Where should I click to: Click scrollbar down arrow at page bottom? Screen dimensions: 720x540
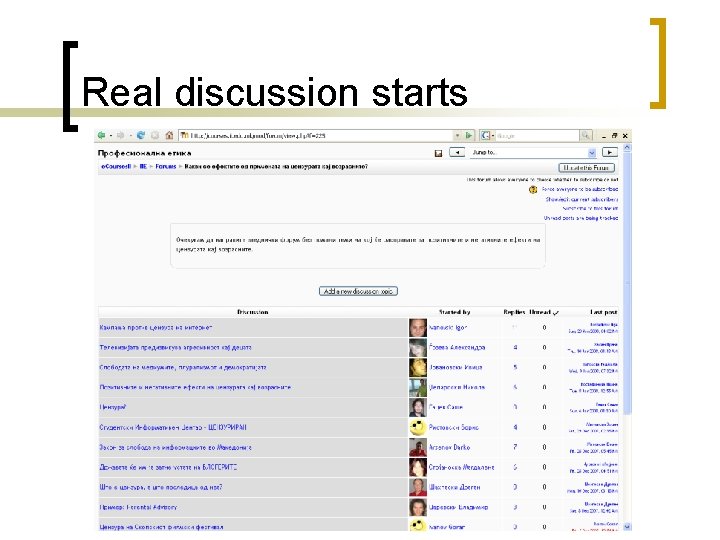[627, 527]
